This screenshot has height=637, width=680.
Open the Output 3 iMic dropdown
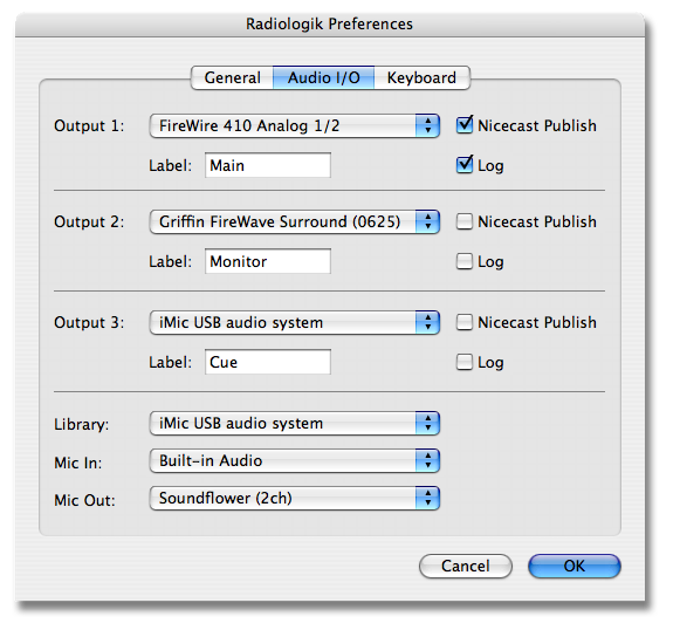click(x=294, y=323)
